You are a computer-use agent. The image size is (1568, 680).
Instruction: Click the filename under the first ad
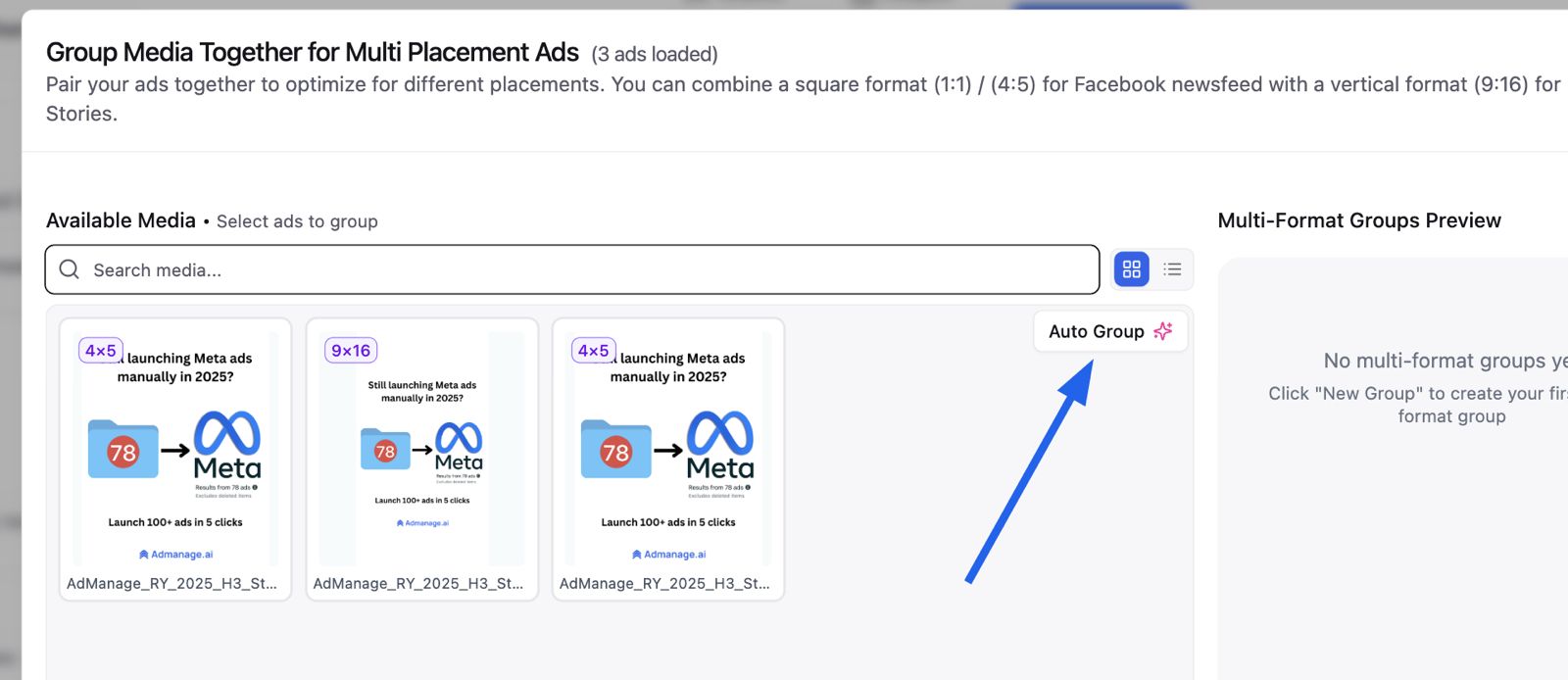(171, 583)
